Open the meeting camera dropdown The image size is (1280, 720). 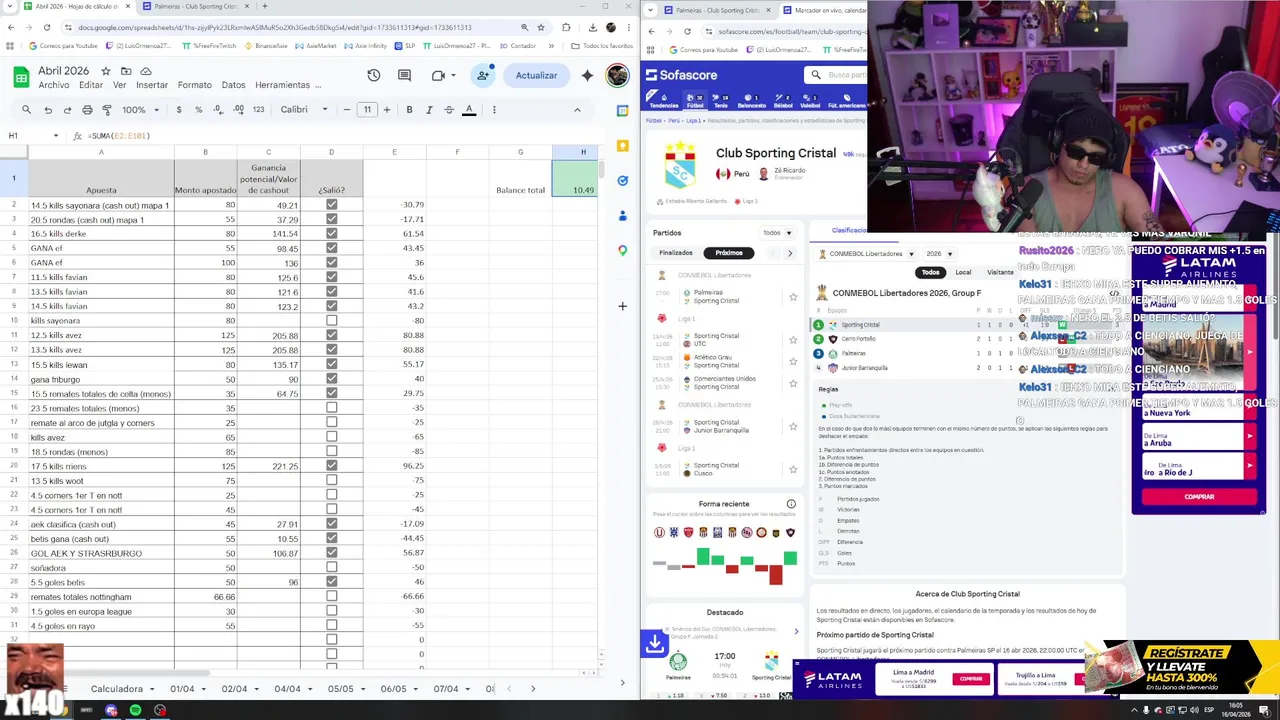pos(452,76)
